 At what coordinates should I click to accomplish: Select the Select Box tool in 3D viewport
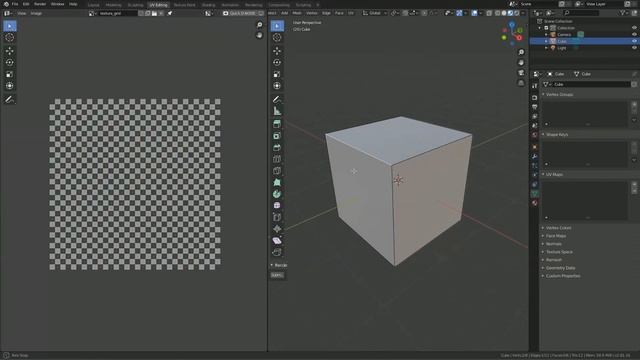[277, 26]
